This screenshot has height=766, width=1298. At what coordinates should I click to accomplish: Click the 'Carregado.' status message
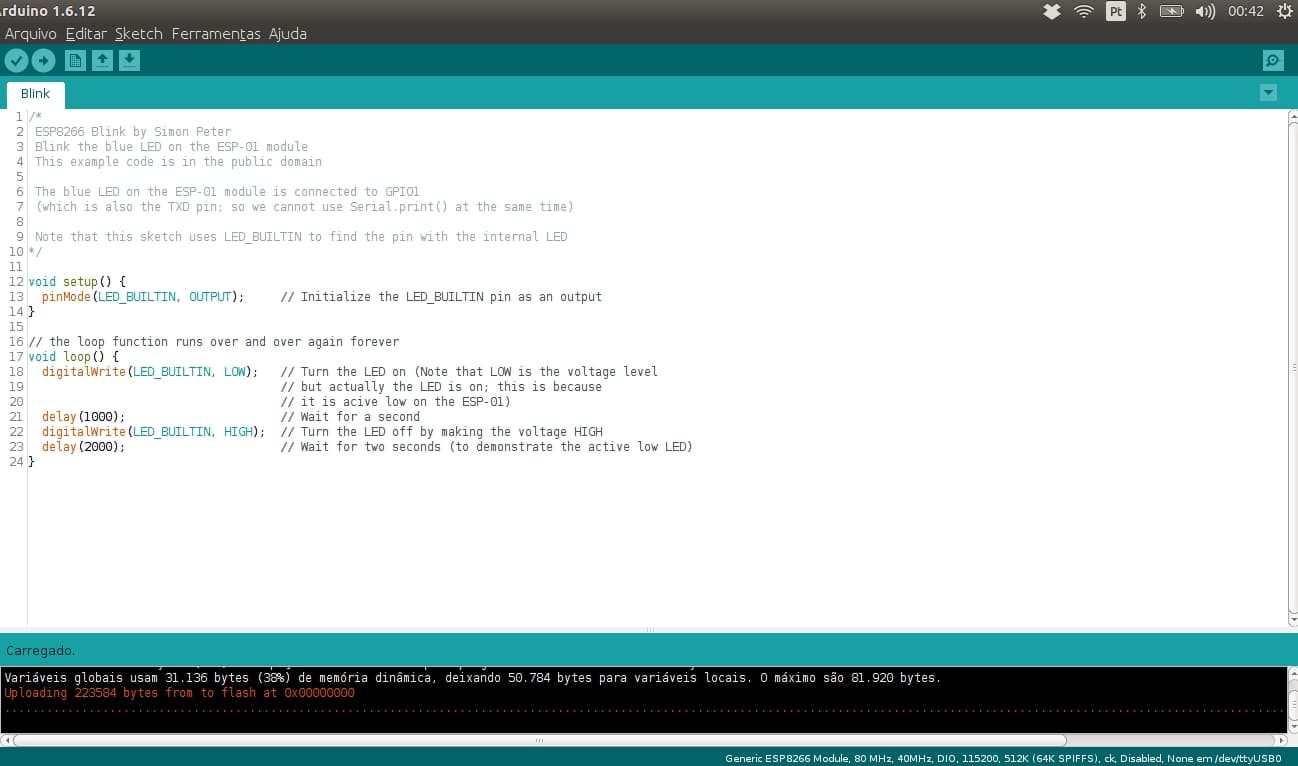point(40,651)
